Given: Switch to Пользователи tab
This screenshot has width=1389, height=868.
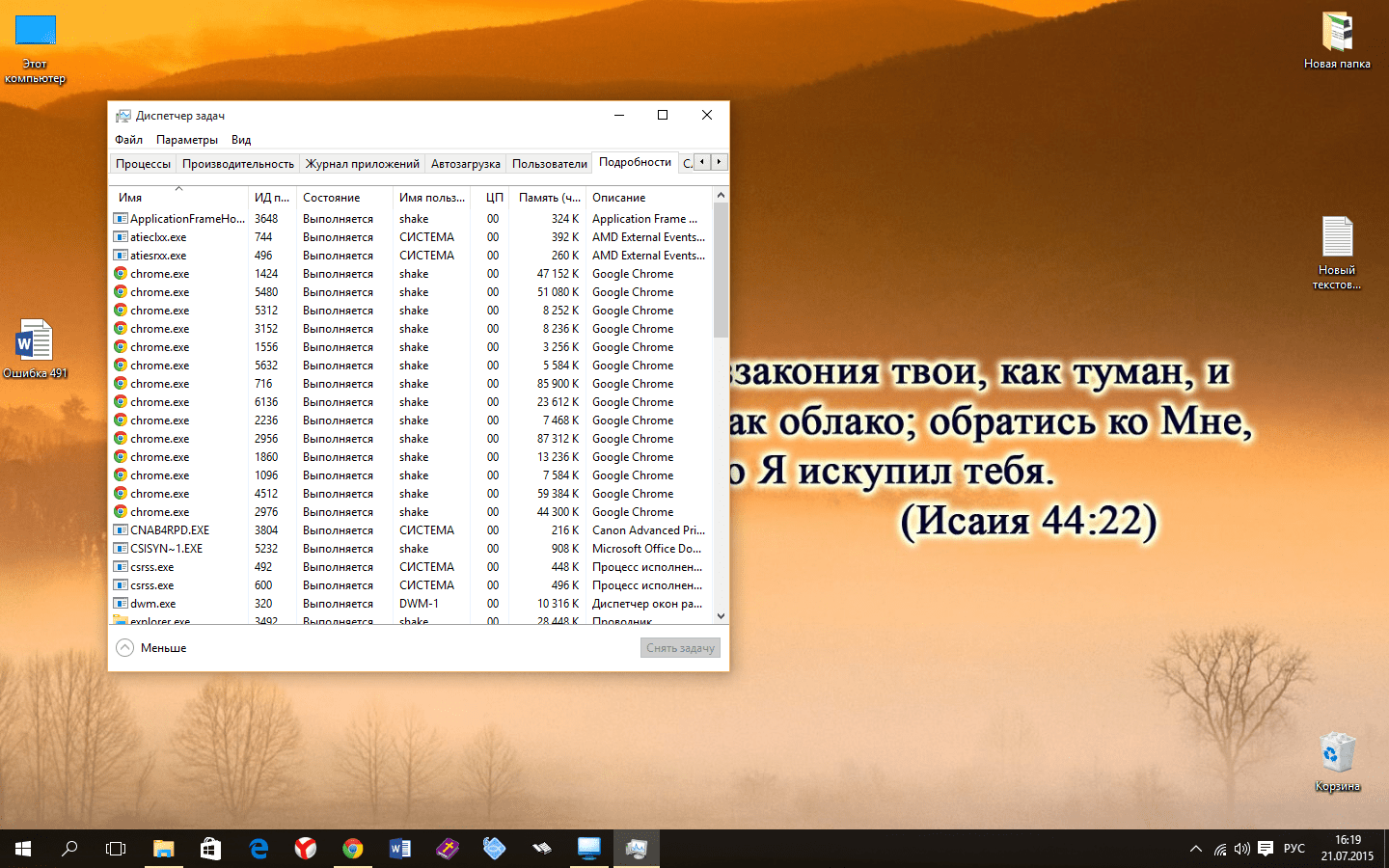Looking at the screenshot, I should [550, 164].
